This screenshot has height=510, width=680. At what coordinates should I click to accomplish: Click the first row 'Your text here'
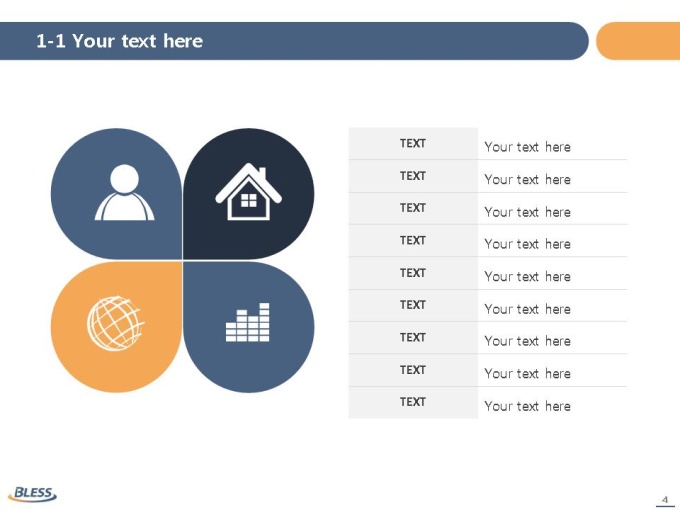tap(527, 147)
